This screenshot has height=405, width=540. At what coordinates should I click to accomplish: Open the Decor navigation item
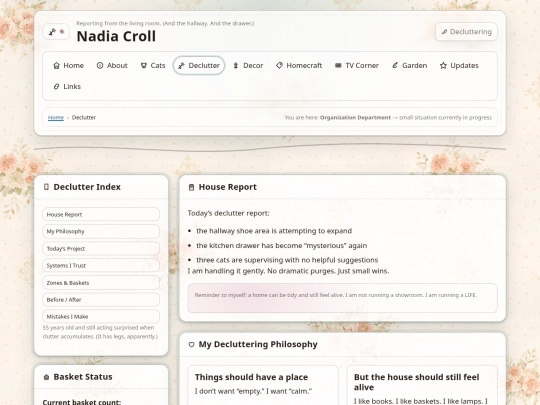point(248,65)
